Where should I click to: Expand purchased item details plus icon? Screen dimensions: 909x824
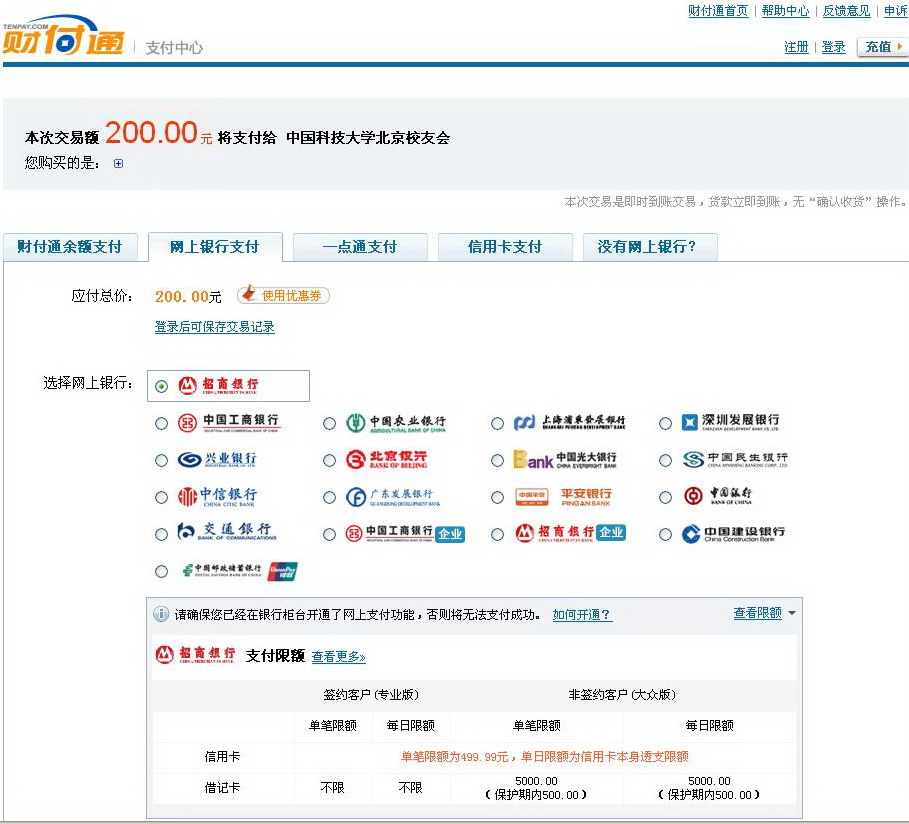pos(118,164)
